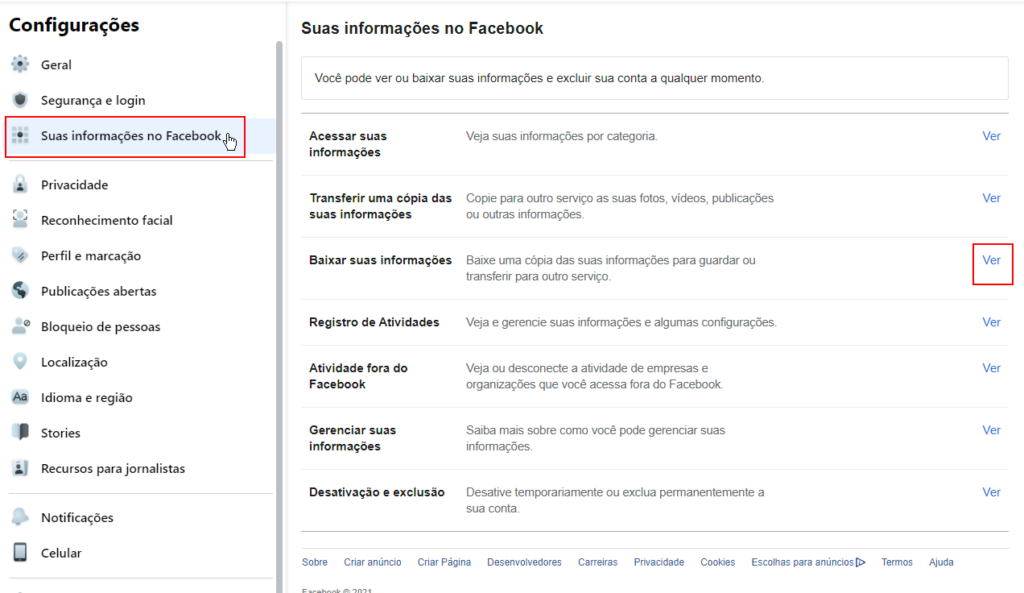Click the Suas informações no Facebook grid icon
The height and width of the screenshot is (593, 1024).
[x=20, y=135]
